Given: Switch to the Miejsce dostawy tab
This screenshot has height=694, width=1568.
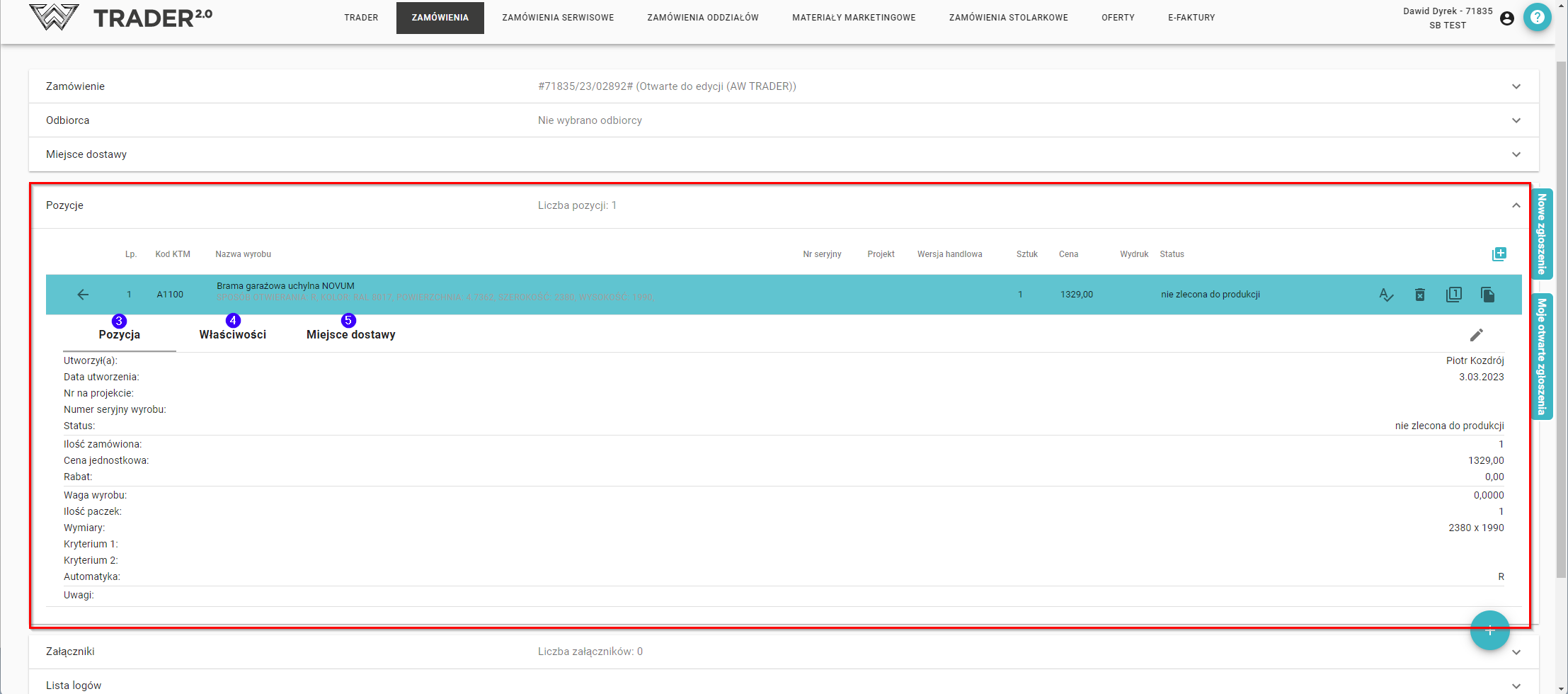Looking at the screenshot, I should (350, 334).
